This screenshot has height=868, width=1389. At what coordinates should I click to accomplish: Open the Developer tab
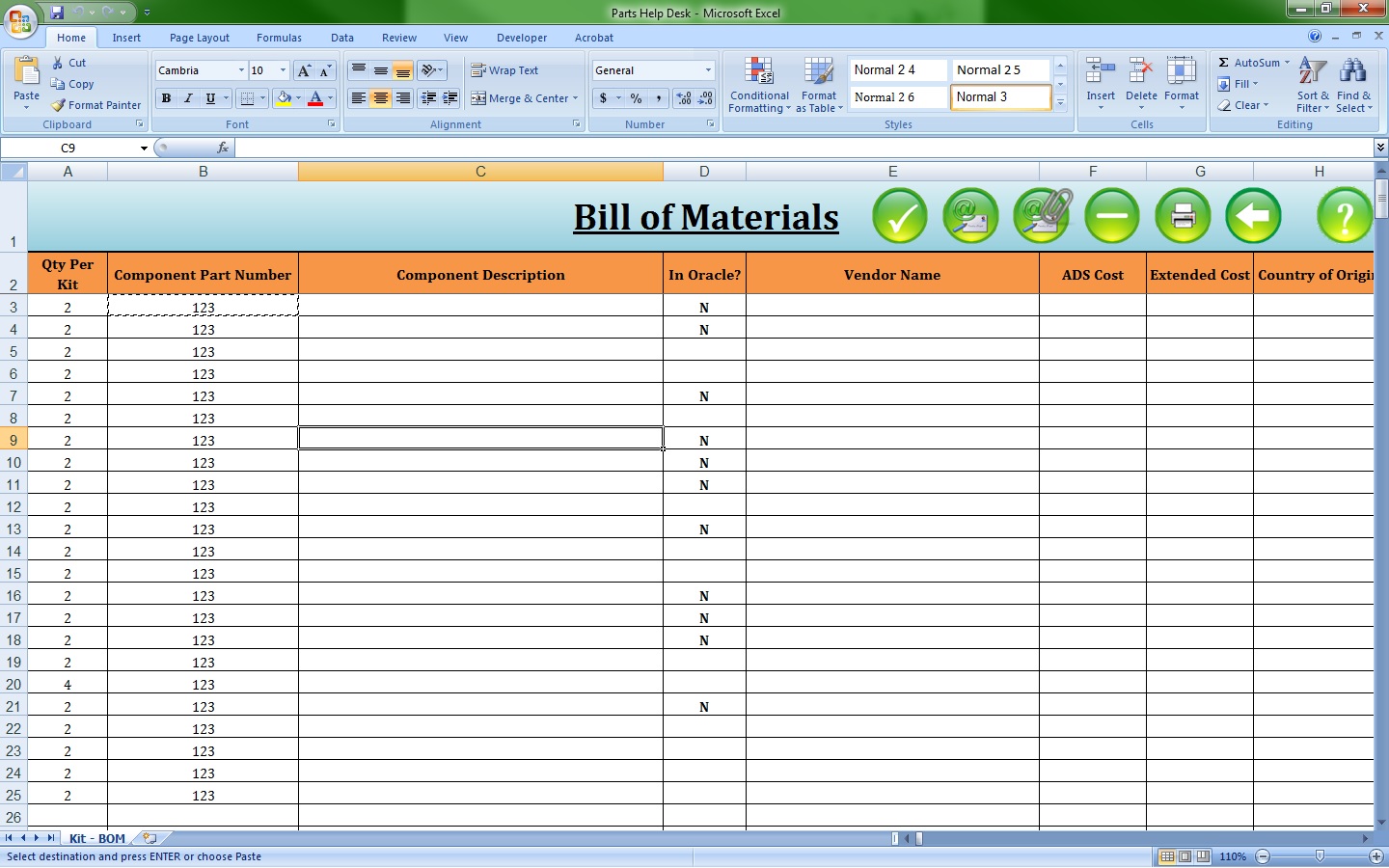coord(522,38)
